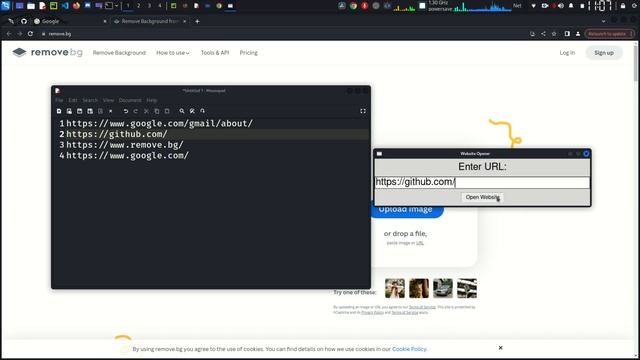The image size is (640, 360).
Task: Click the browser share icon
Action: pos(543,34)
